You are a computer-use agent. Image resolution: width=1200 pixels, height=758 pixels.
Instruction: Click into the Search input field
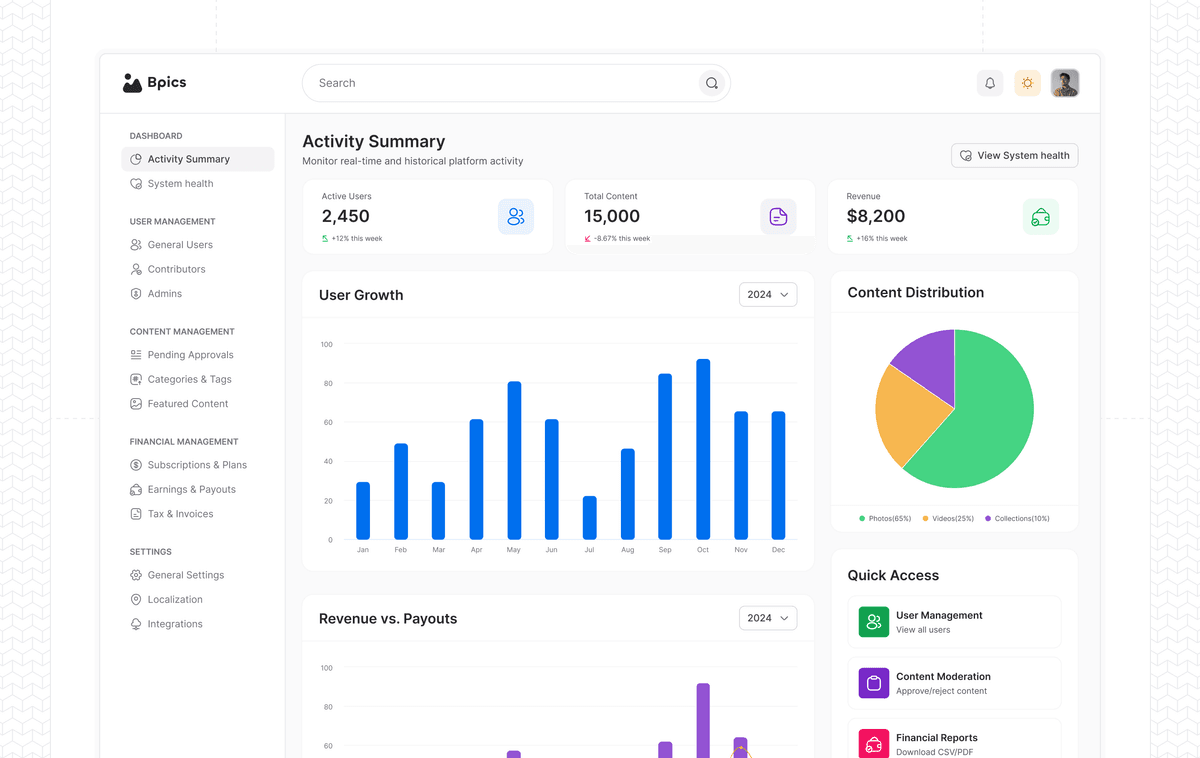pyautogui.click(x=516, y=83)
